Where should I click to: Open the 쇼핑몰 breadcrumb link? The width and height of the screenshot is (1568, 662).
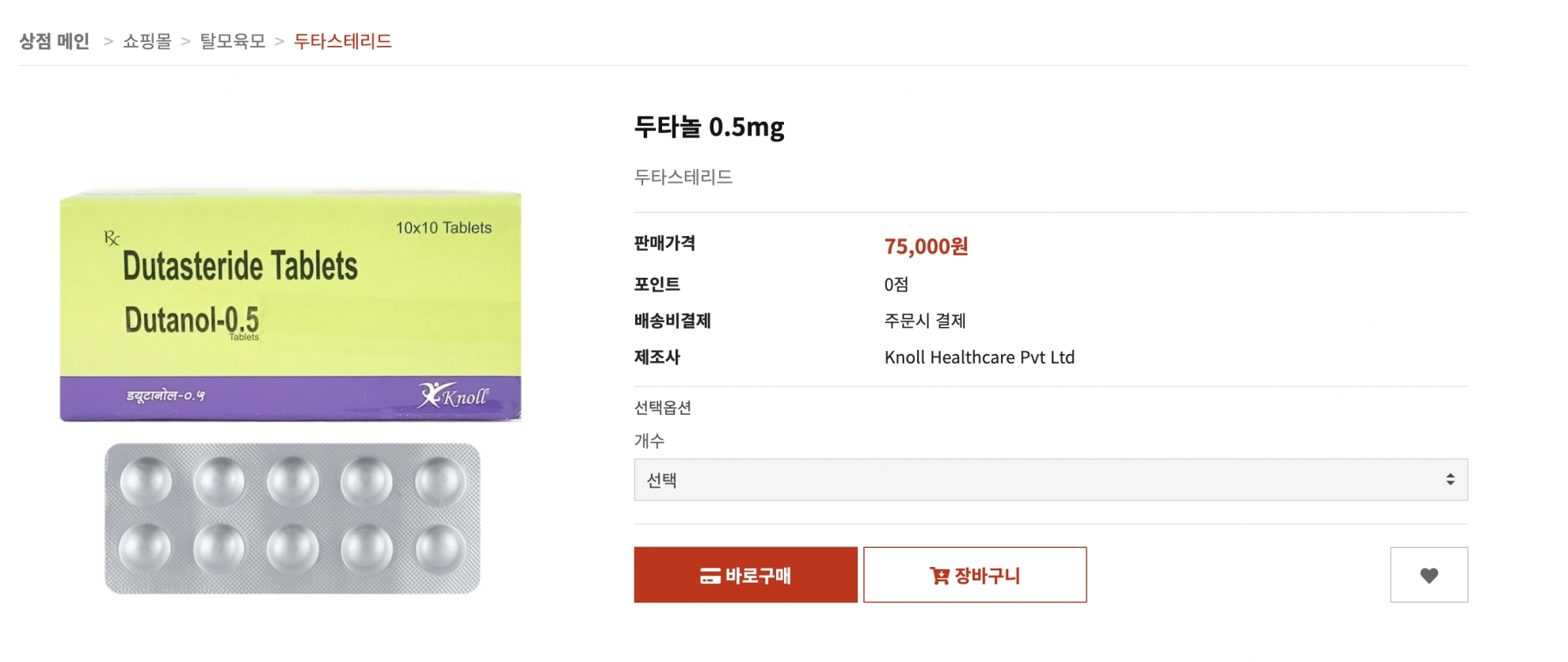pyautogui.click(x=147, y=41)
